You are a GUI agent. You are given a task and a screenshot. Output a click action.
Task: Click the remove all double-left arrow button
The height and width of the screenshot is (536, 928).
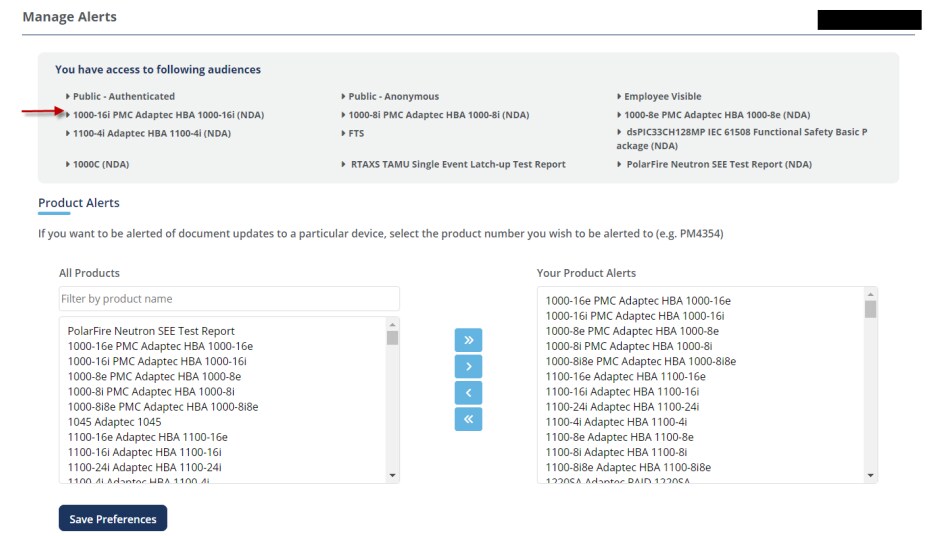coord(468,418)
